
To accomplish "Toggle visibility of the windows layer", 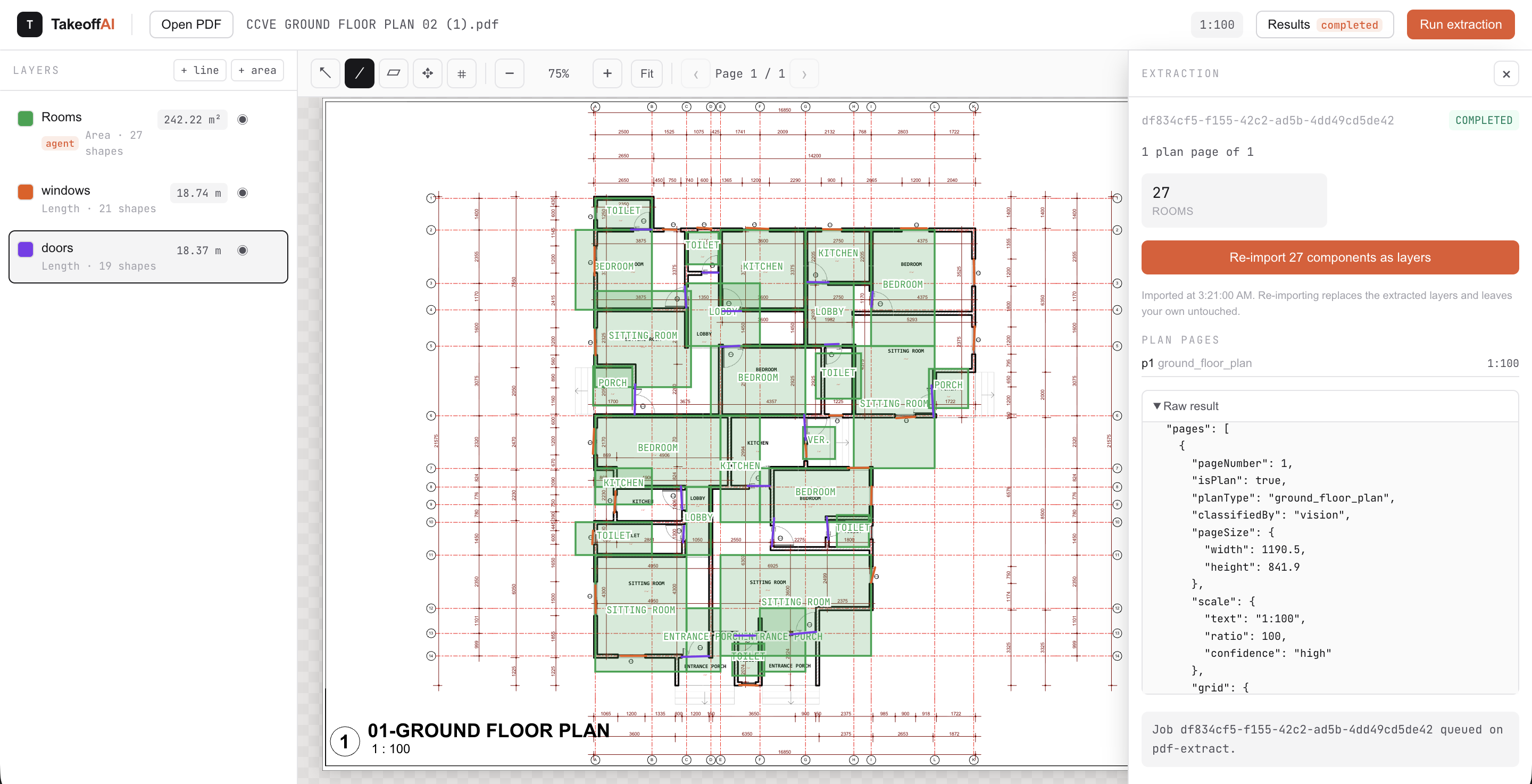I will (x=243, y=193).
